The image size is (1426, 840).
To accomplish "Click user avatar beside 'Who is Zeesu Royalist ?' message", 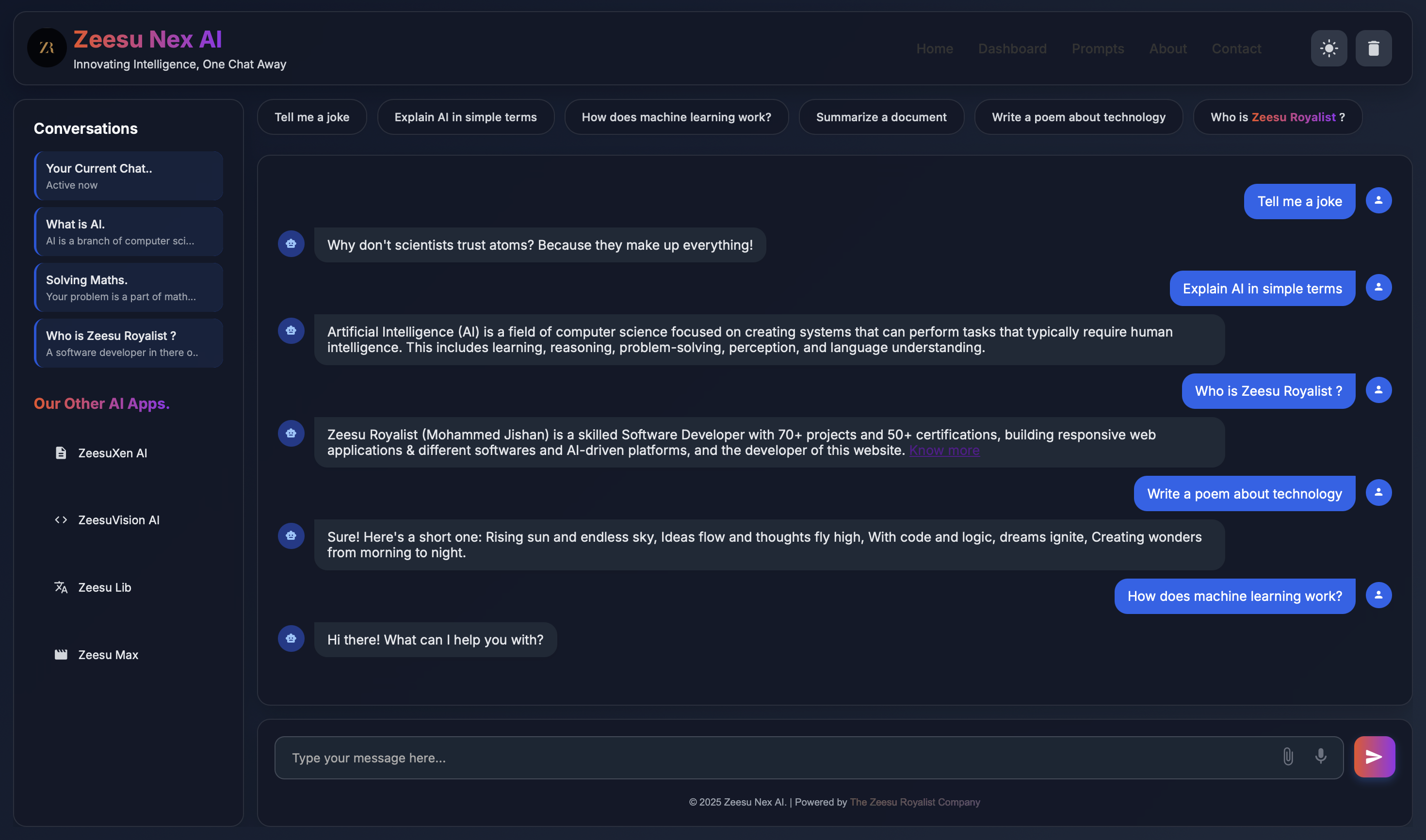I will pyautogui.click(x=1379, y=390).
